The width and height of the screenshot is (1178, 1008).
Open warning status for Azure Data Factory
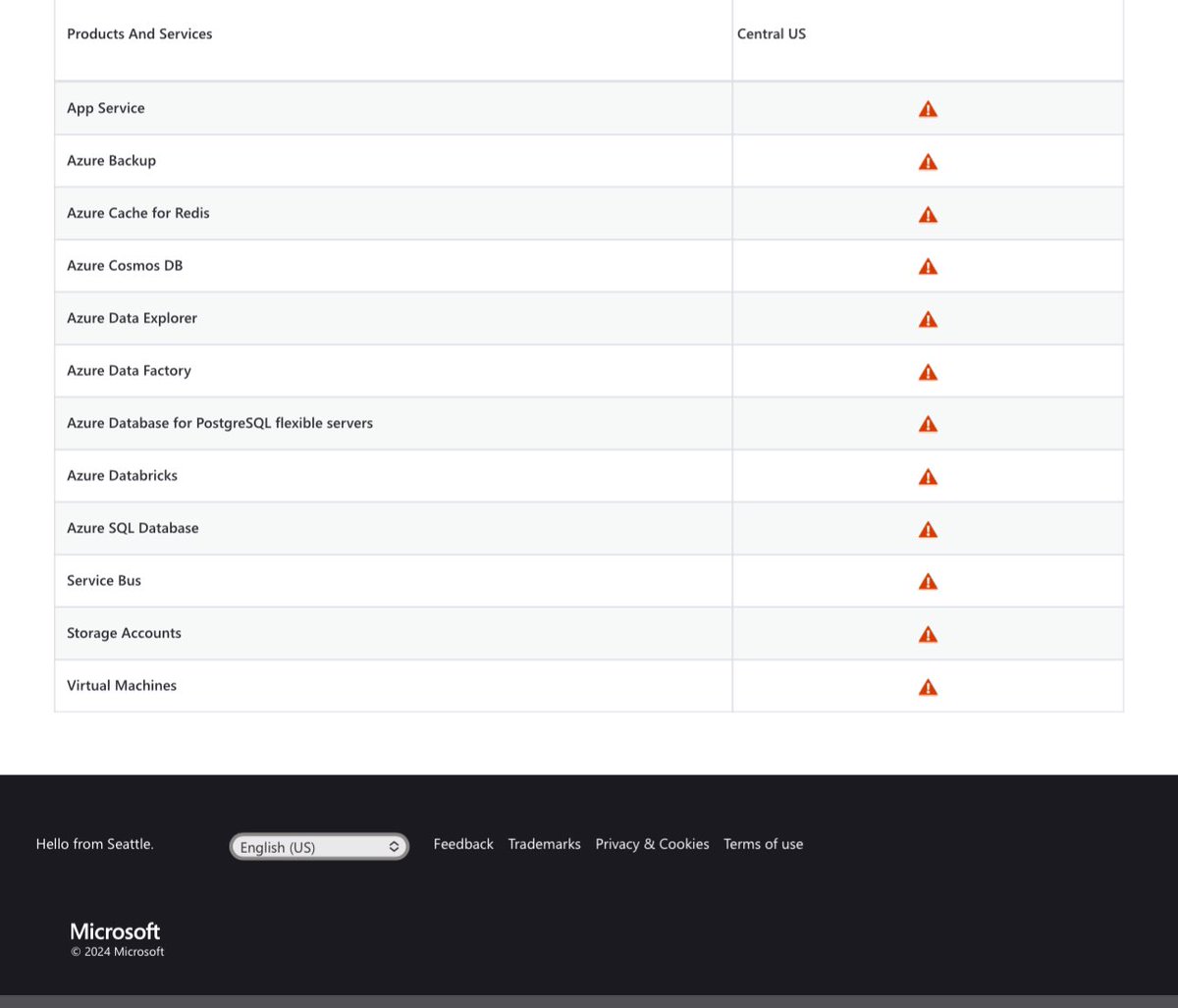tap(928, 372)
